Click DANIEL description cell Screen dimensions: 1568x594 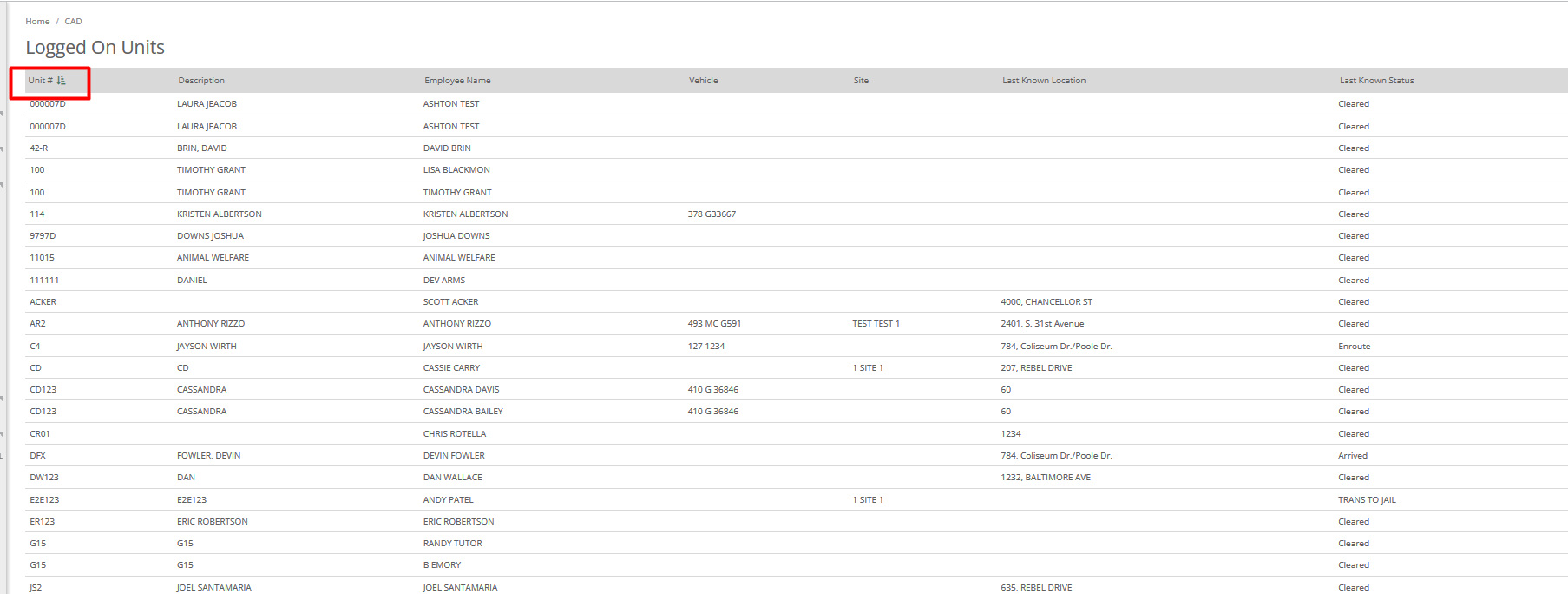[192, 280]
